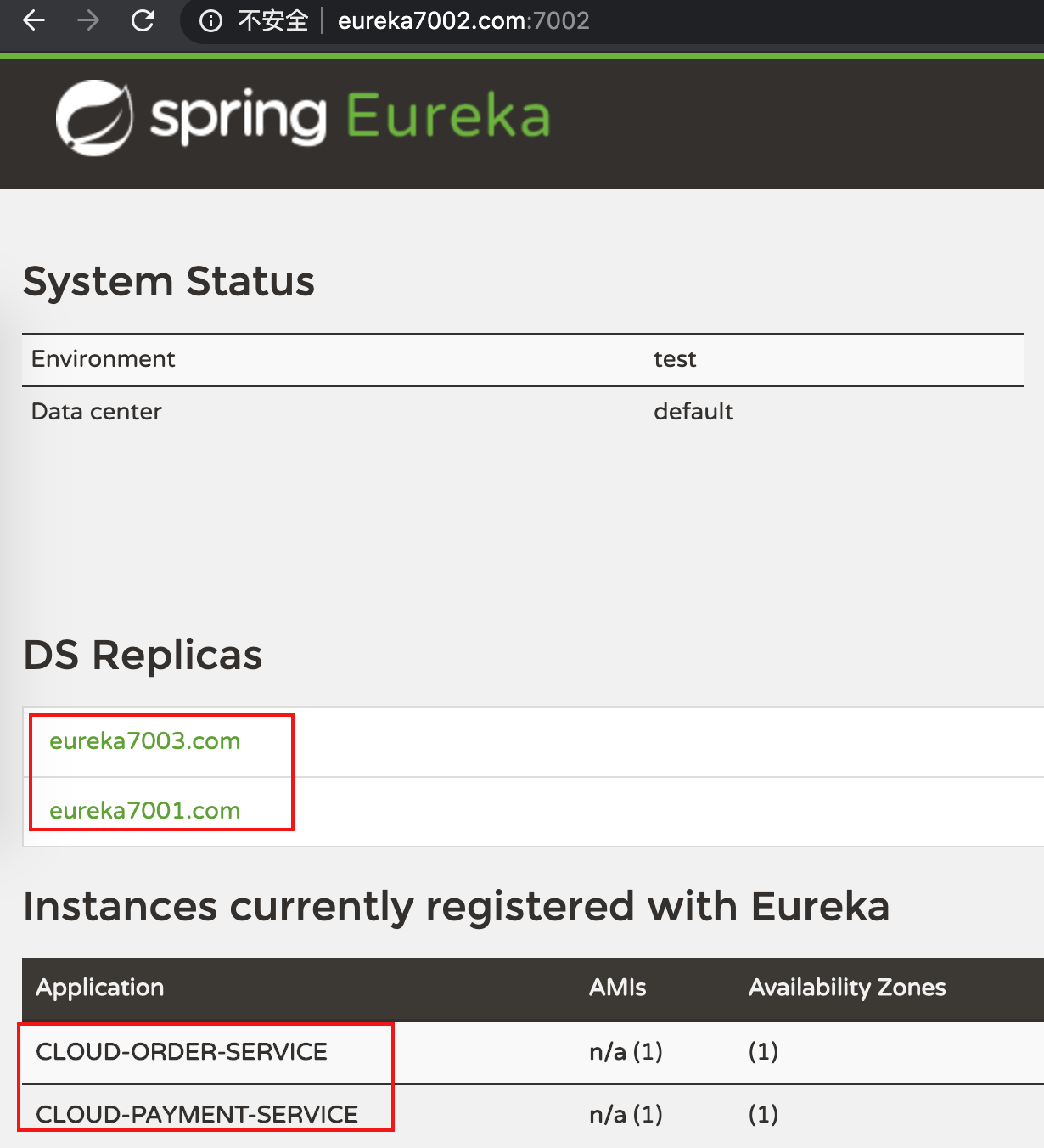Click the Availability Zones column header

[847, 987]
